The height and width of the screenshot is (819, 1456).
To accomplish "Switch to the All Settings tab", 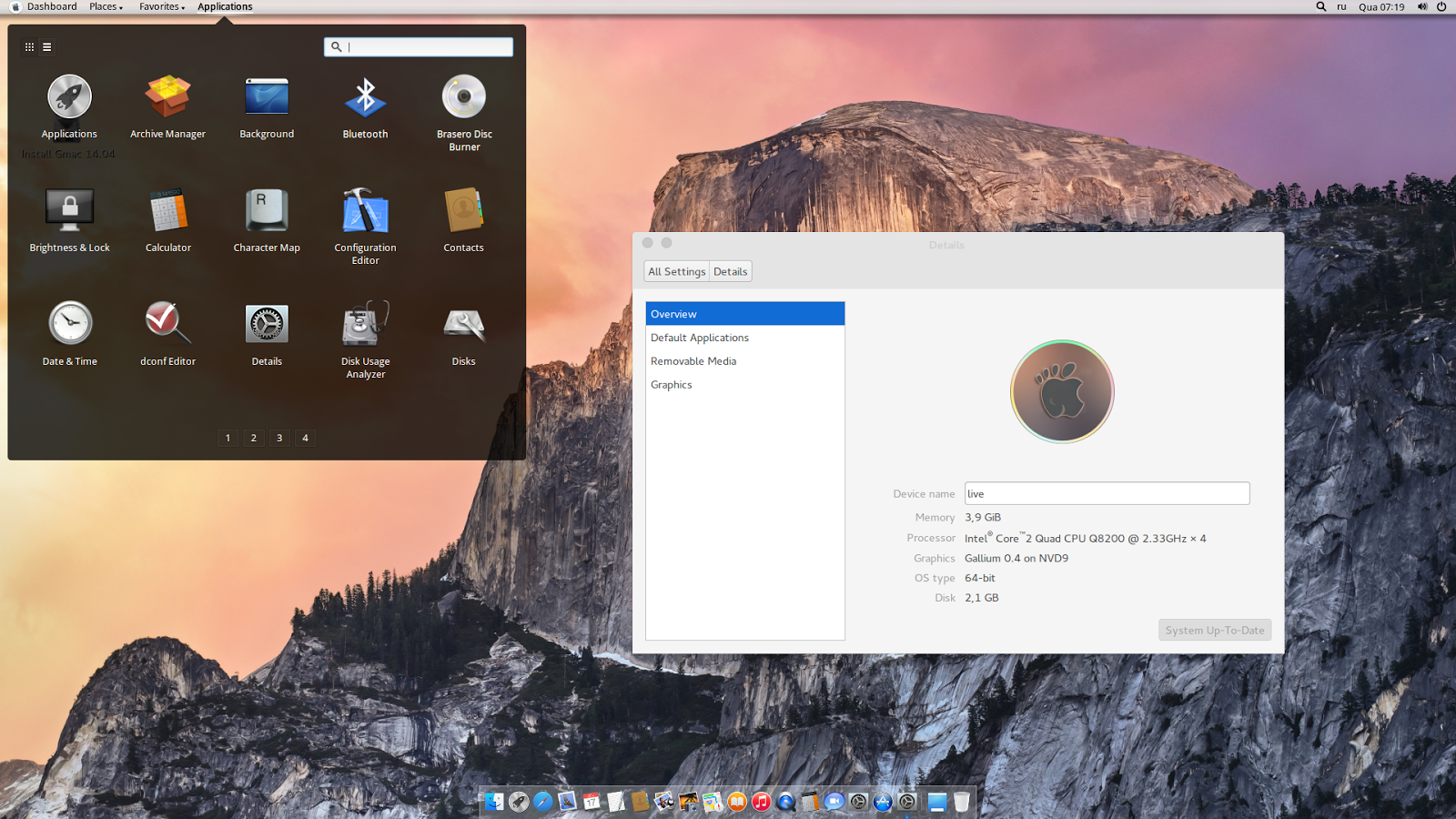I will (x=676, y=270).
